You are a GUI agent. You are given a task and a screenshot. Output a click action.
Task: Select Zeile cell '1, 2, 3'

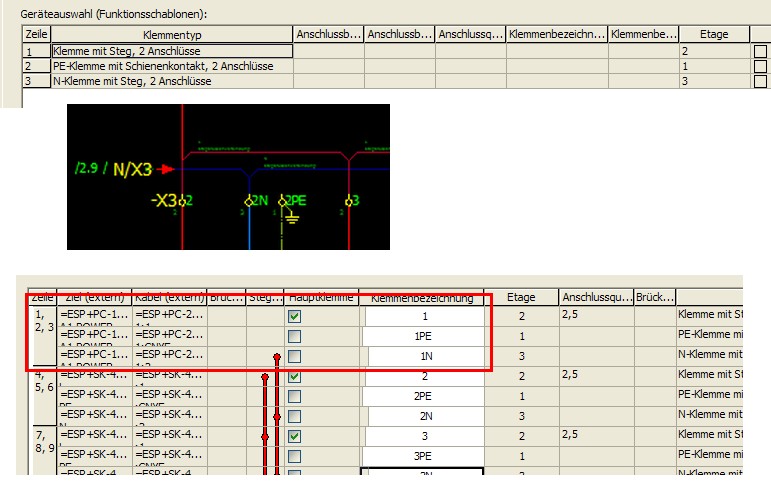pos(44,336)
